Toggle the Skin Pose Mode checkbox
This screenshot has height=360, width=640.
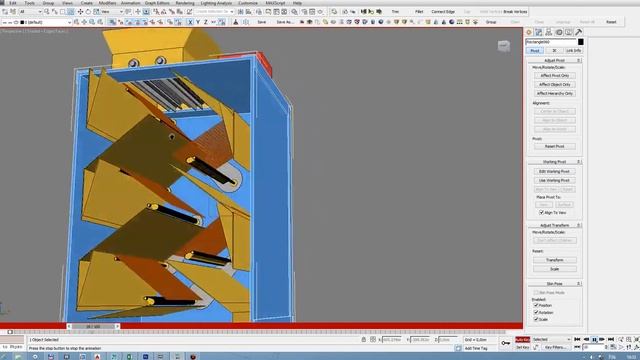coord(536,293)
